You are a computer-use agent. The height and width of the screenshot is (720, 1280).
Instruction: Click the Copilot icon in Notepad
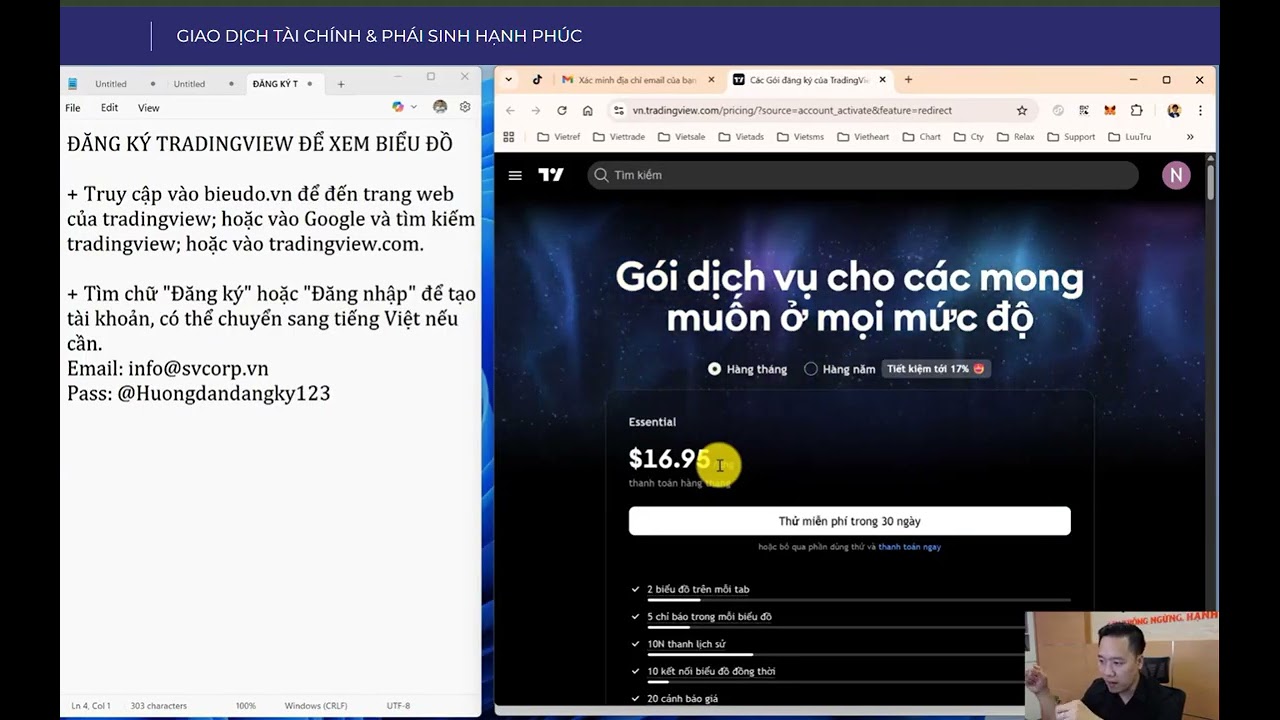pyautogui.click(x=398, y=107)
